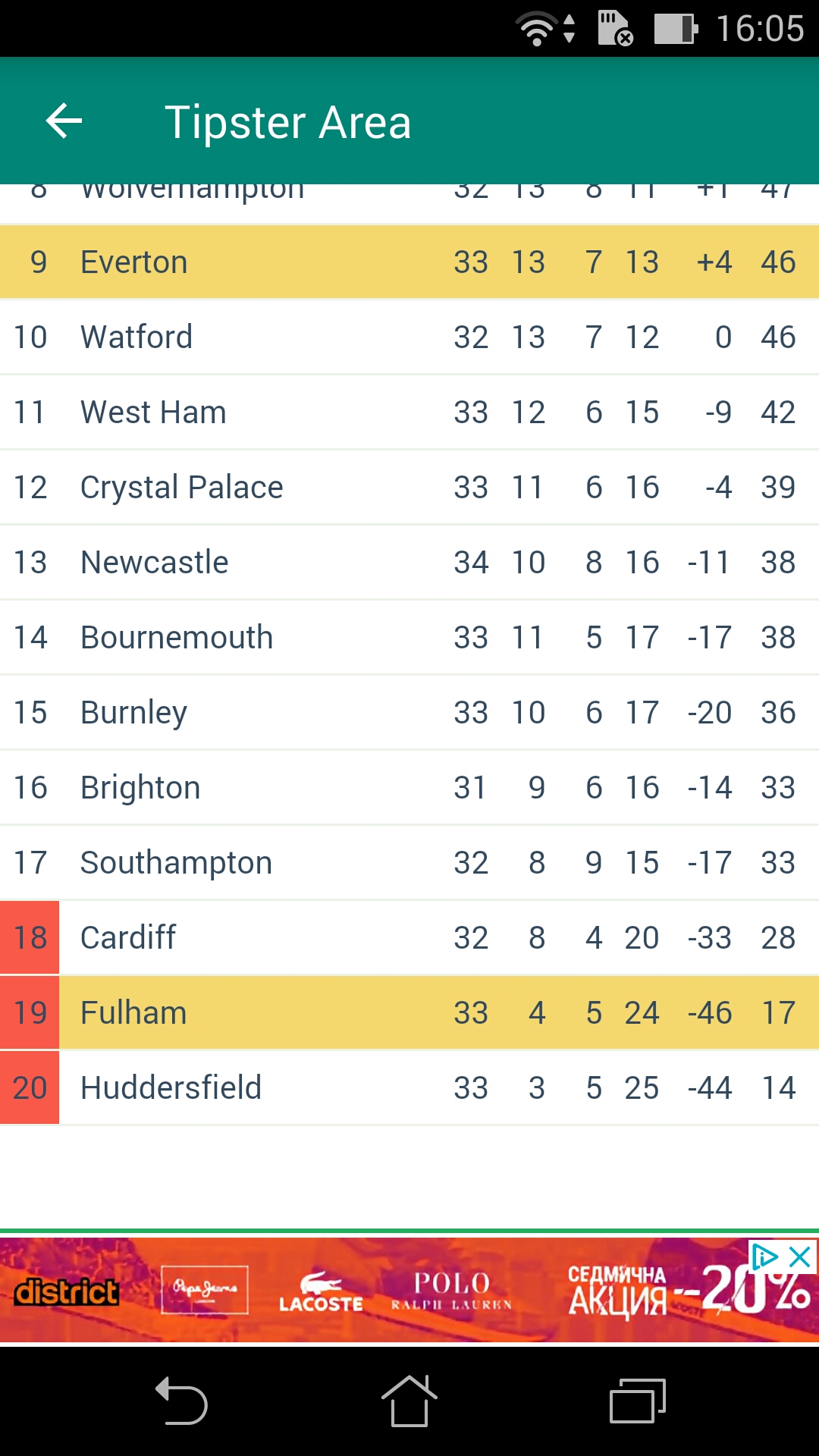The image size is (819, 1456).
Task: Select the Everton row
Action: (x=409, y=262)
